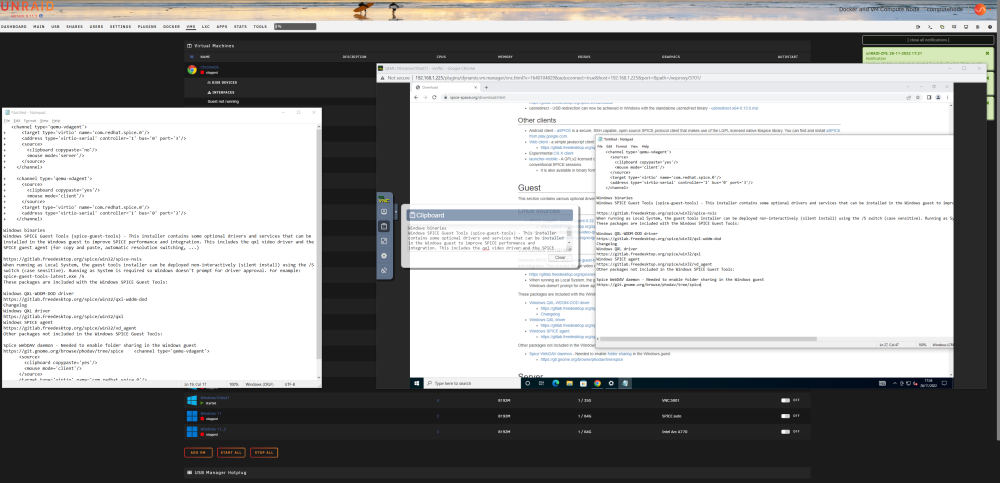Click the START ALL button
Image resolution: width=1000 pixels, height=483 pixels.
[x=231, y=452]
